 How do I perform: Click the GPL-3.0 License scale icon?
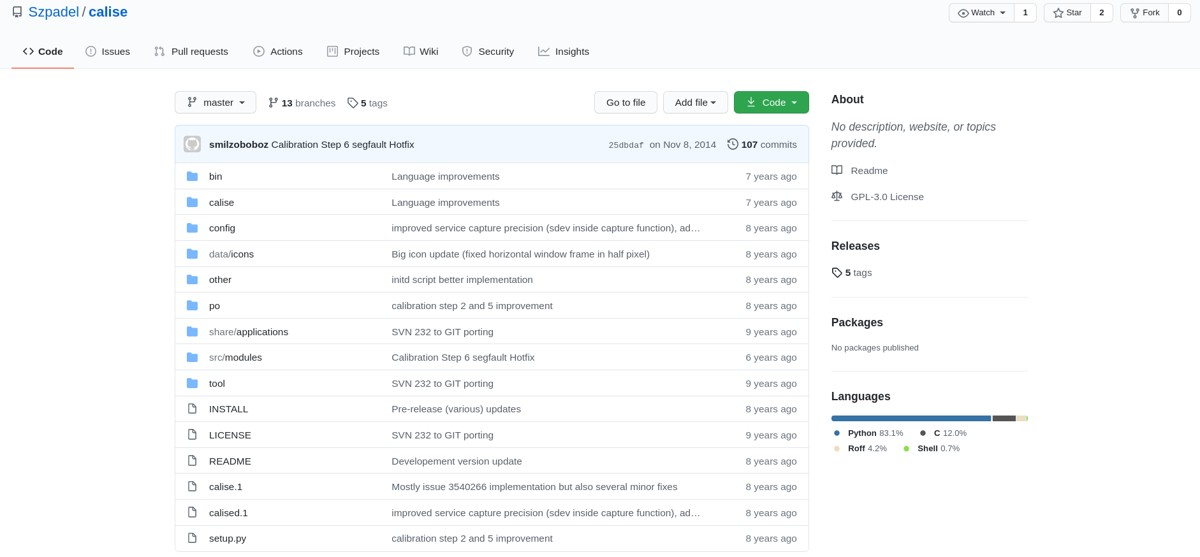click(x=837, y=197)
